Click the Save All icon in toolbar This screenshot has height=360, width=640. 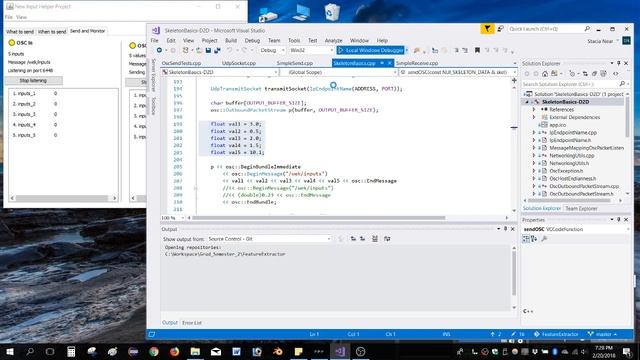click(x=217, y=50)
